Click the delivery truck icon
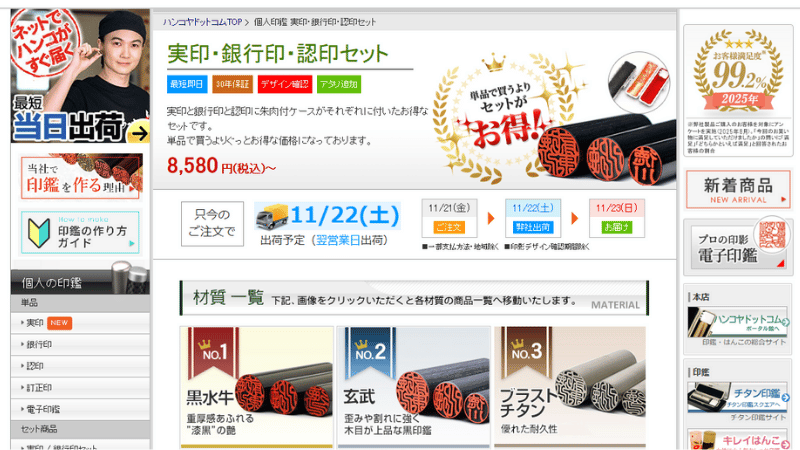Image resolution: width=800 pixels, height=450 pixels. click(x=272, y=217)
